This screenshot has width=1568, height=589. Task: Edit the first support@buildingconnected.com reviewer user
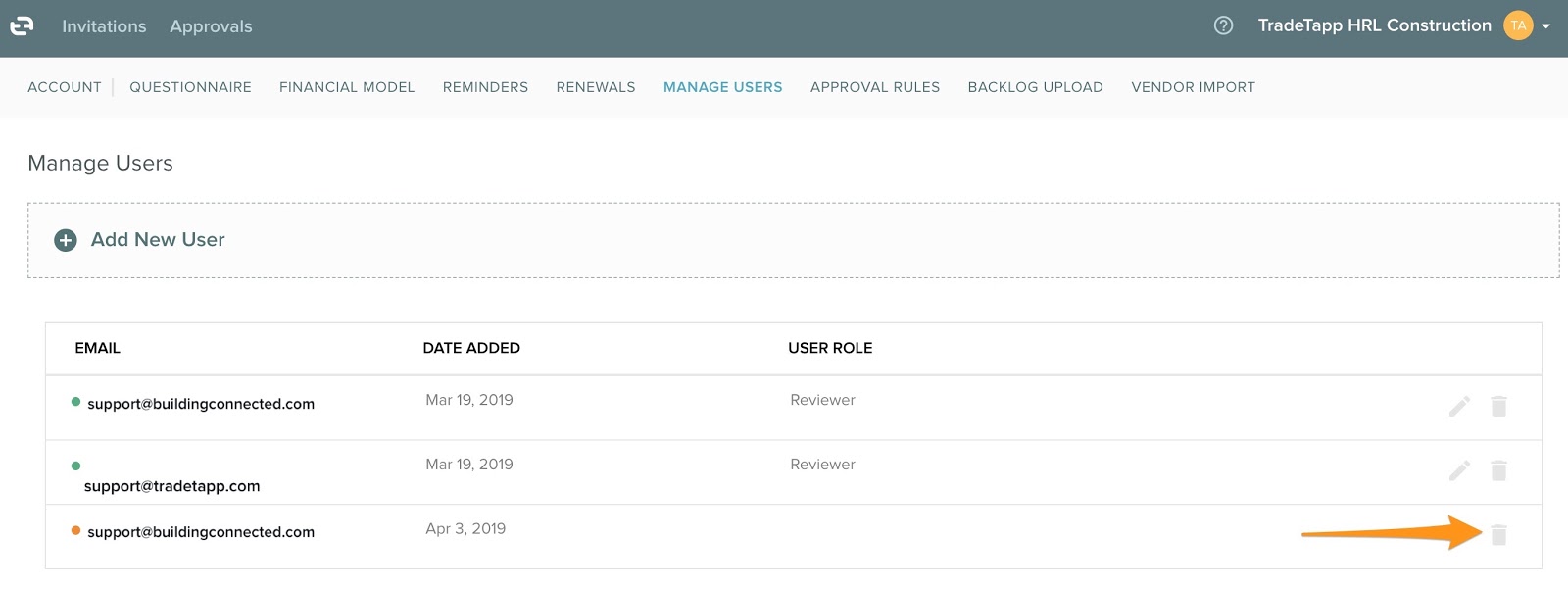pos(1459,406)
